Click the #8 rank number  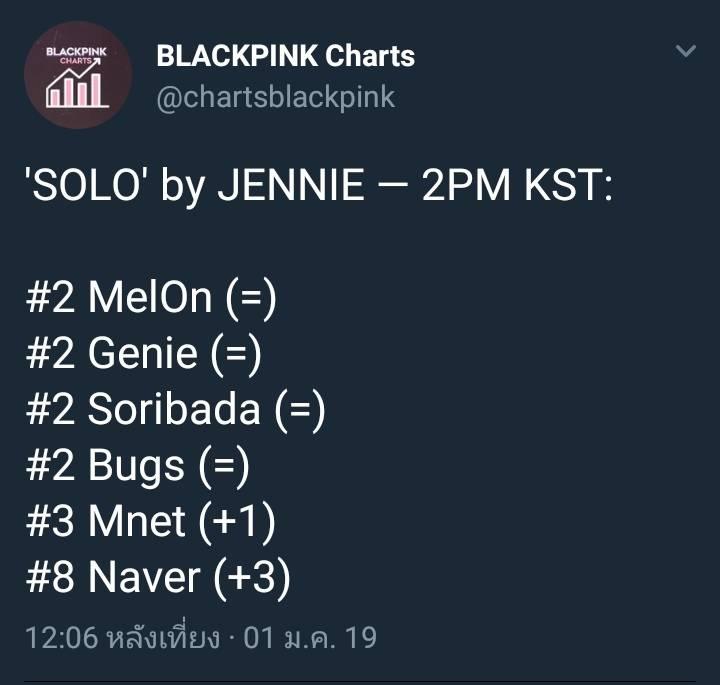tap(51, 578)
